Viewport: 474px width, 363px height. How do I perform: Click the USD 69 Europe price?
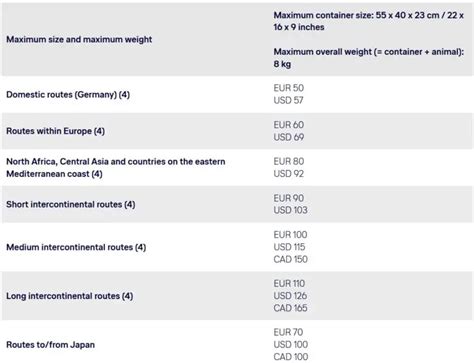(289, 137)
